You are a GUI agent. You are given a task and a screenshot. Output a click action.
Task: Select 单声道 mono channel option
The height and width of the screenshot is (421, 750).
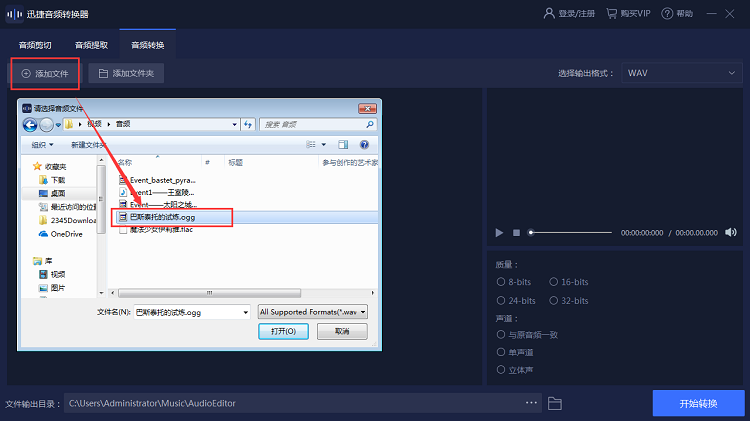click(x=515, y=352)
